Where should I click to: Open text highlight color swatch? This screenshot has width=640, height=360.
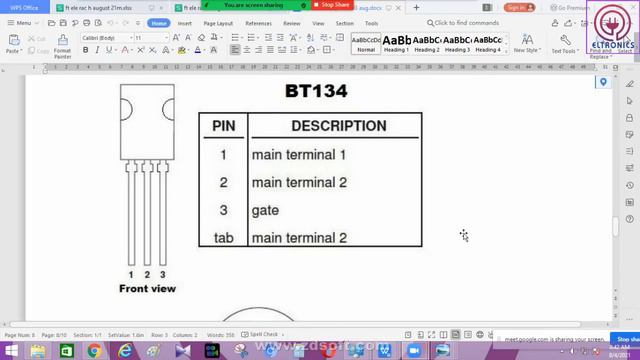pyautogui.click(x=182, y=50)
